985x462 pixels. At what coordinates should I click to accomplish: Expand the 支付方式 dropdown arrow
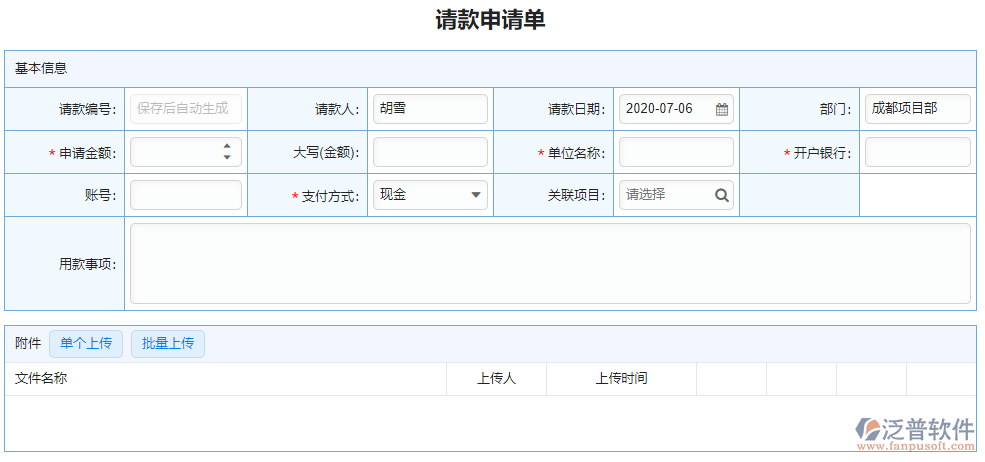pyautogui.click(x=475, y=195)
